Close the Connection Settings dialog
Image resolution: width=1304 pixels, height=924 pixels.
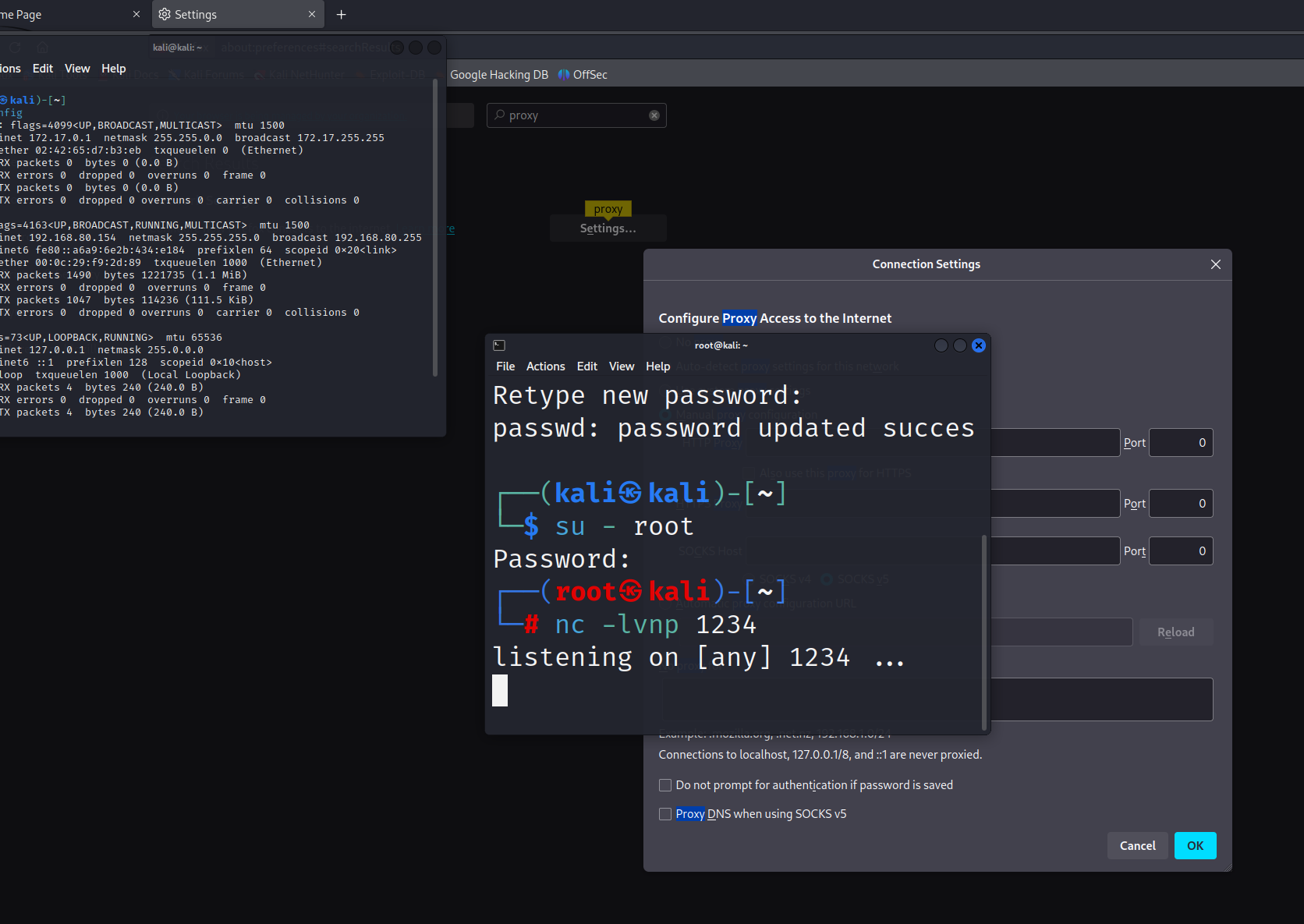pos(1216,264)
